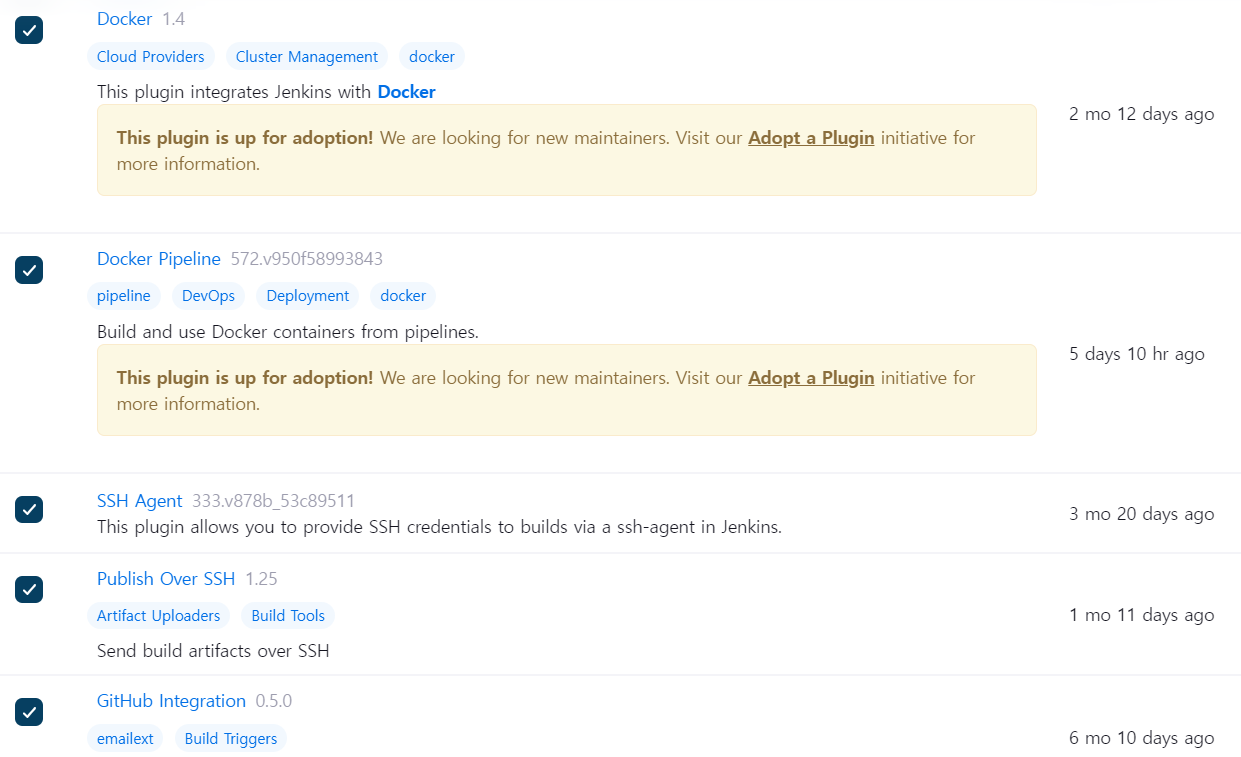
Task: Click 'Send build artifacts over SSH' description
Action: pyautogui.click(x=213, y=651)
